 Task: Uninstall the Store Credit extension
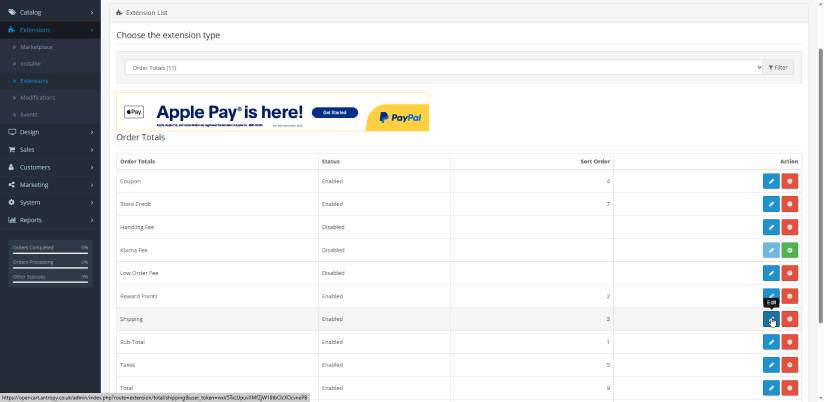(x=790, y=204)
